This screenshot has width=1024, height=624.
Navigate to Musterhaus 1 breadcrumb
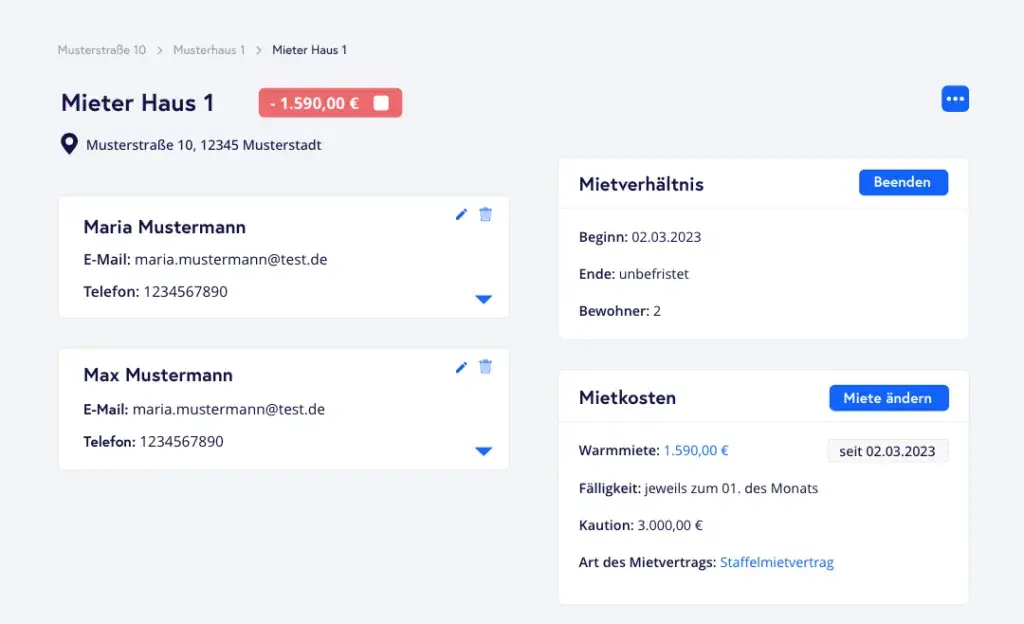208,50
